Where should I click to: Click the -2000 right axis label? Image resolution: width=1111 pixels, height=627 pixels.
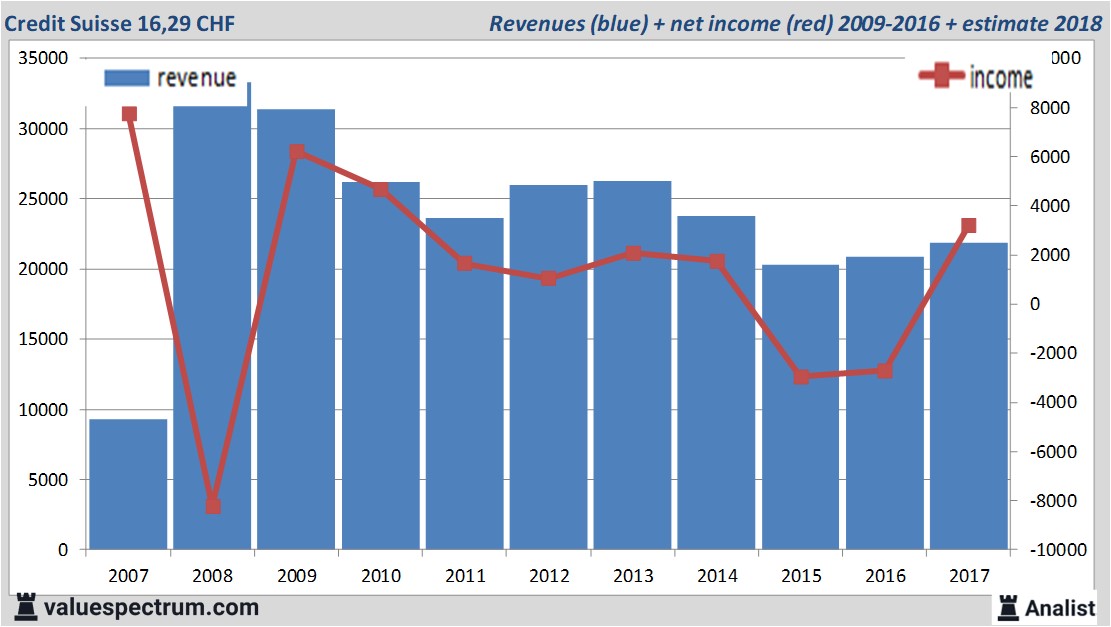[1052, 353]
